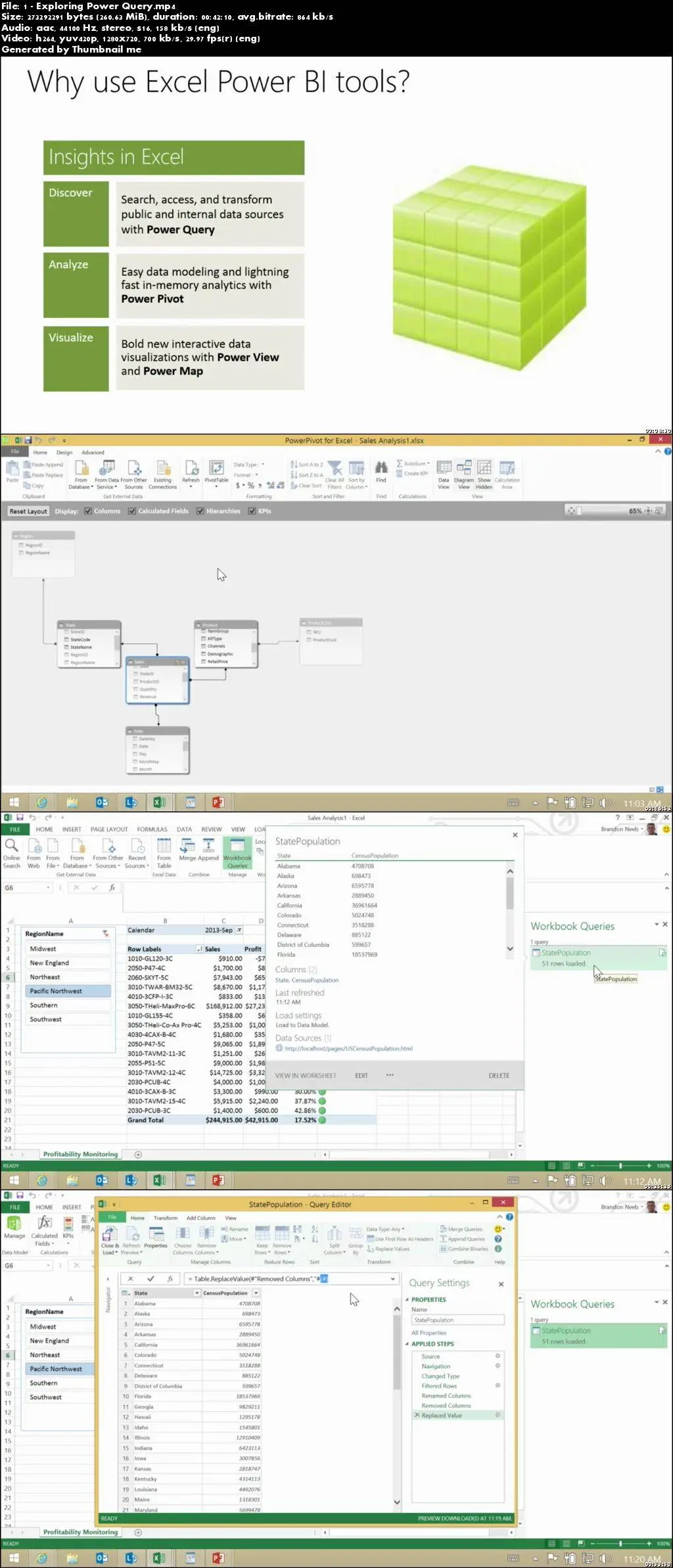Click the highlighted Workbook Queries ribbon icon
The height and width of the screenshot is (1568, 673).
[x=237, y=852]
